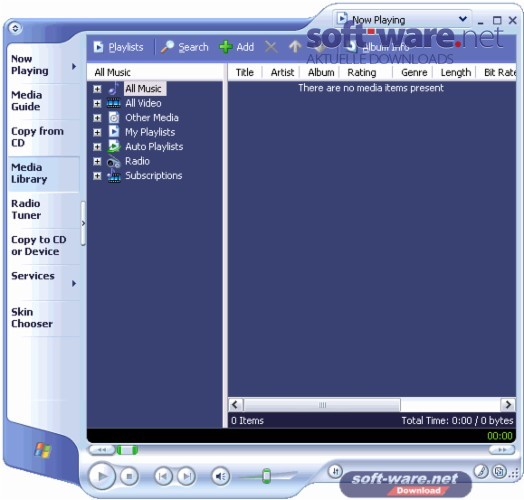Viewport: 524px width, 500px height.
Task: Click the rewind button on seek bar
Action: click(x=101, y=450)
